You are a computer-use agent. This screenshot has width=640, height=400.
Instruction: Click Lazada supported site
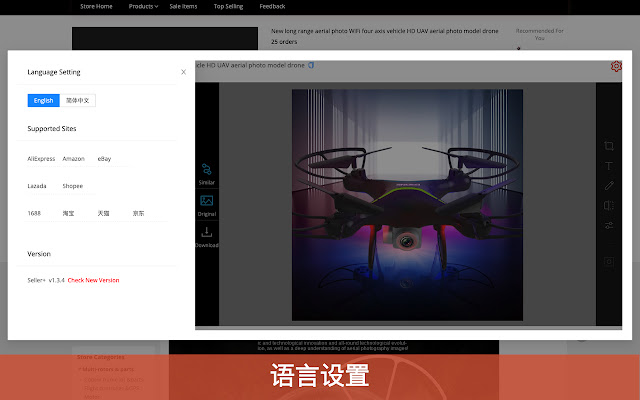tap(37, 186)
